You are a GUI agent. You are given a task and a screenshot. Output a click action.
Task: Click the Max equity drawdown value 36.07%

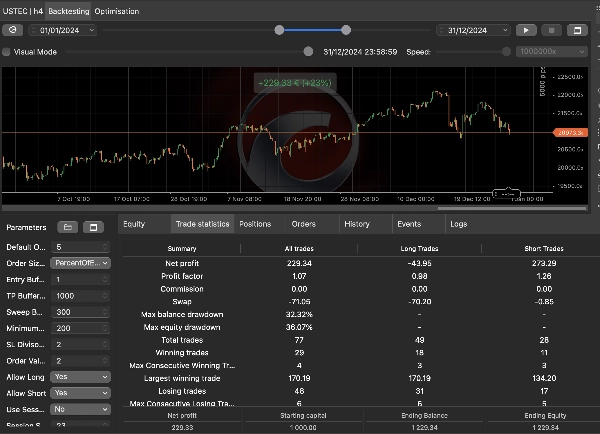[x=299, y=327]
